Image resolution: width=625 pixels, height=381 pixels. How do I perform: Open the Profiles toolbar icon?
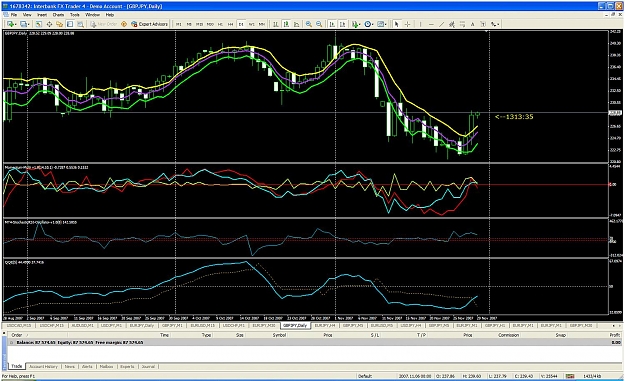24,24
